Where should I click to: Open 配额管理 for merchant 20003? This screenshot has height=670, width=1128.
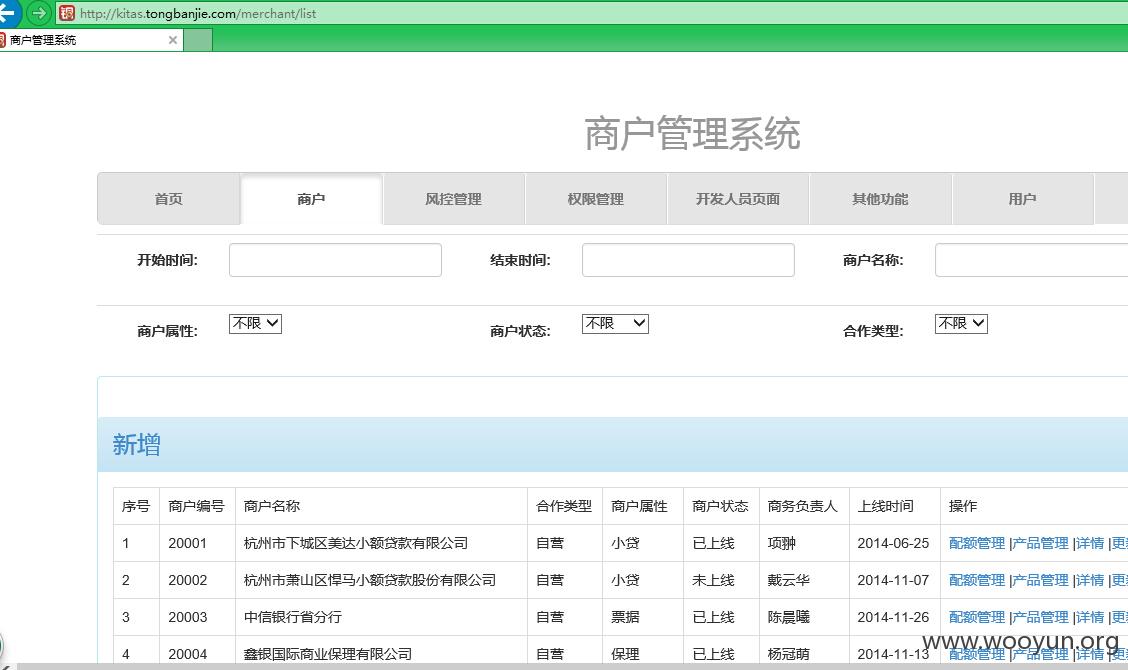click(977, 617)
